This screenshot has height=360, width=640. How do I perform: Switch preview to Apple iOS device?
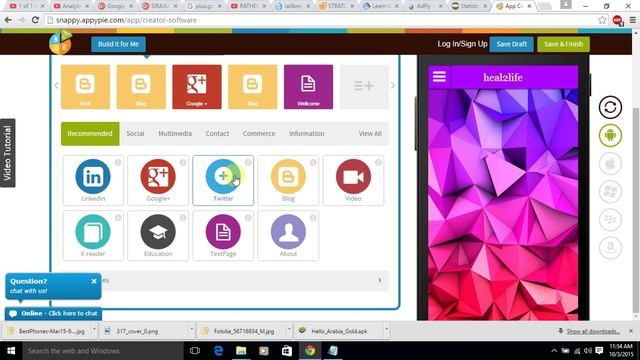610,163
